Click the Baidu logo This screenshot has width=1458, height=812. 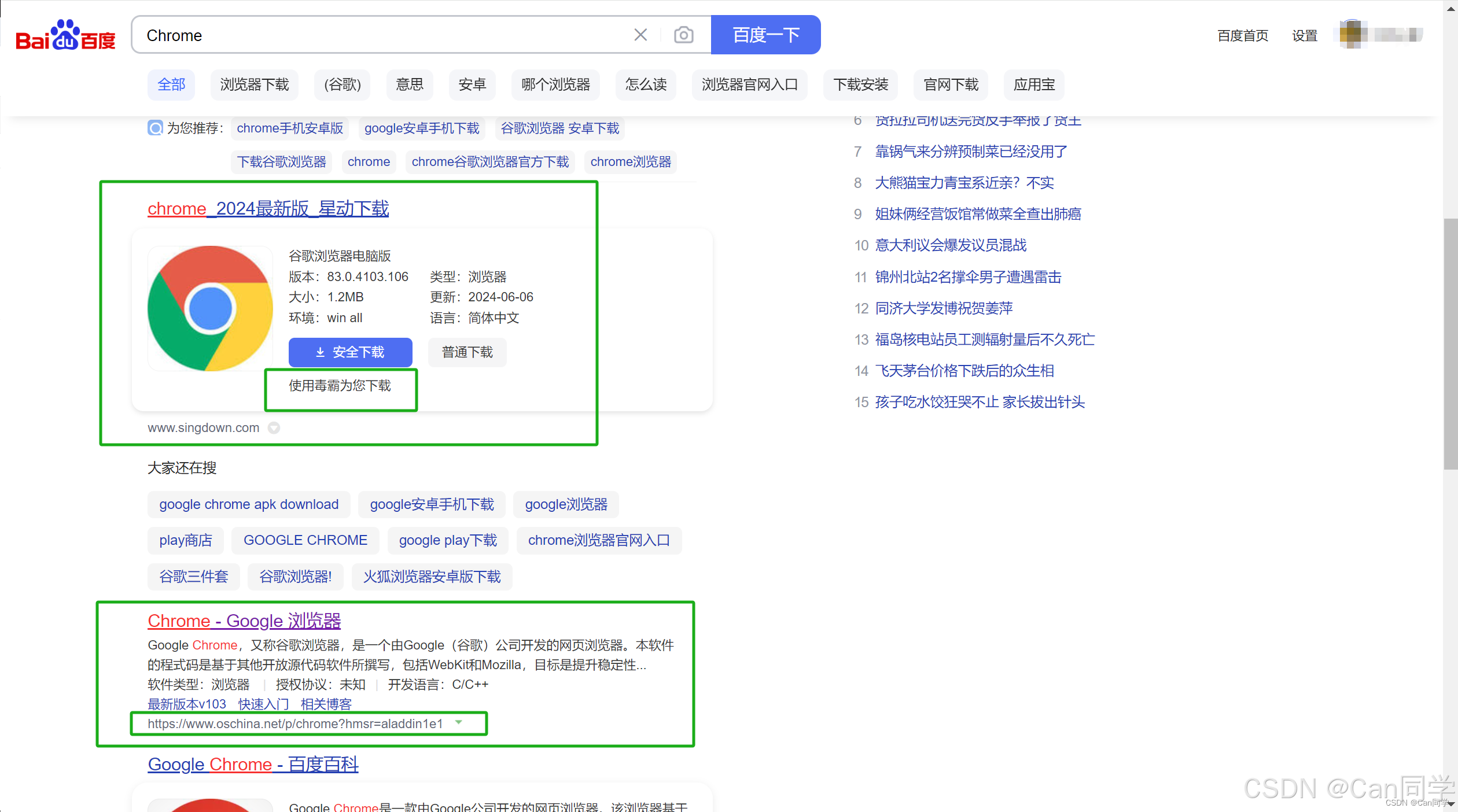pyautogui.click(x=65, y=36)
